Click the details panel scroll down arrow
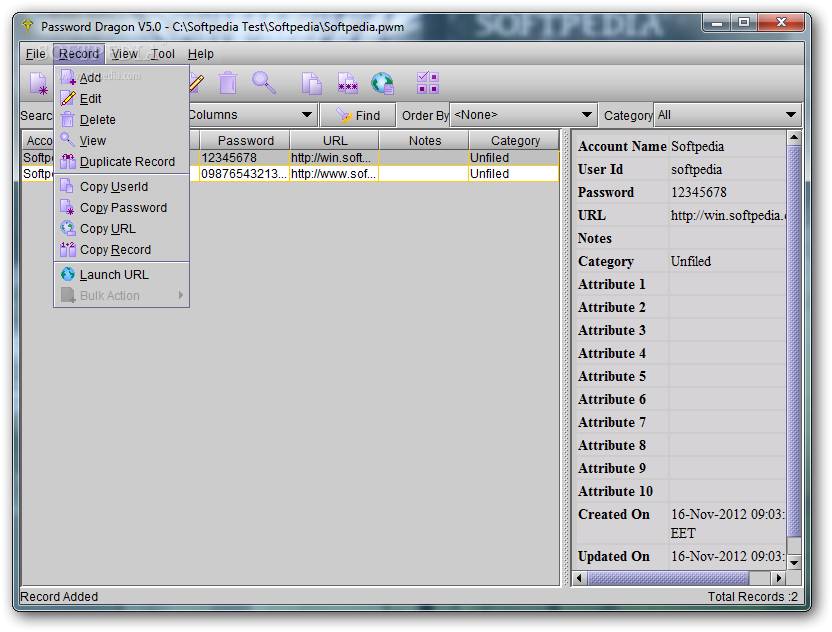The height and width of the screenshot is (632, 832). tap(794, 562)
